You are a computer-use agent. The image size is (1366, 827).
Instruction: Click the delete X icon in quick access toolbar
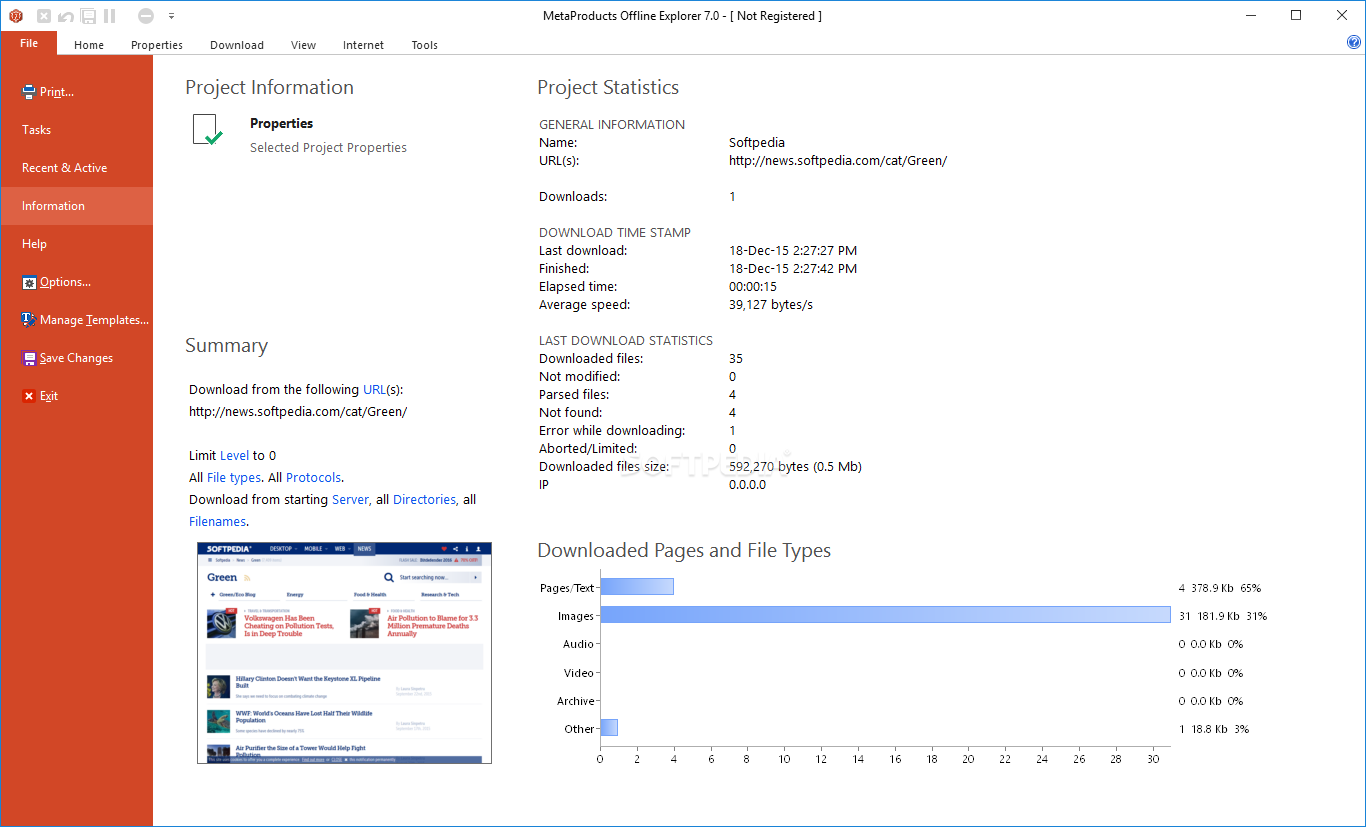[44, 16]
